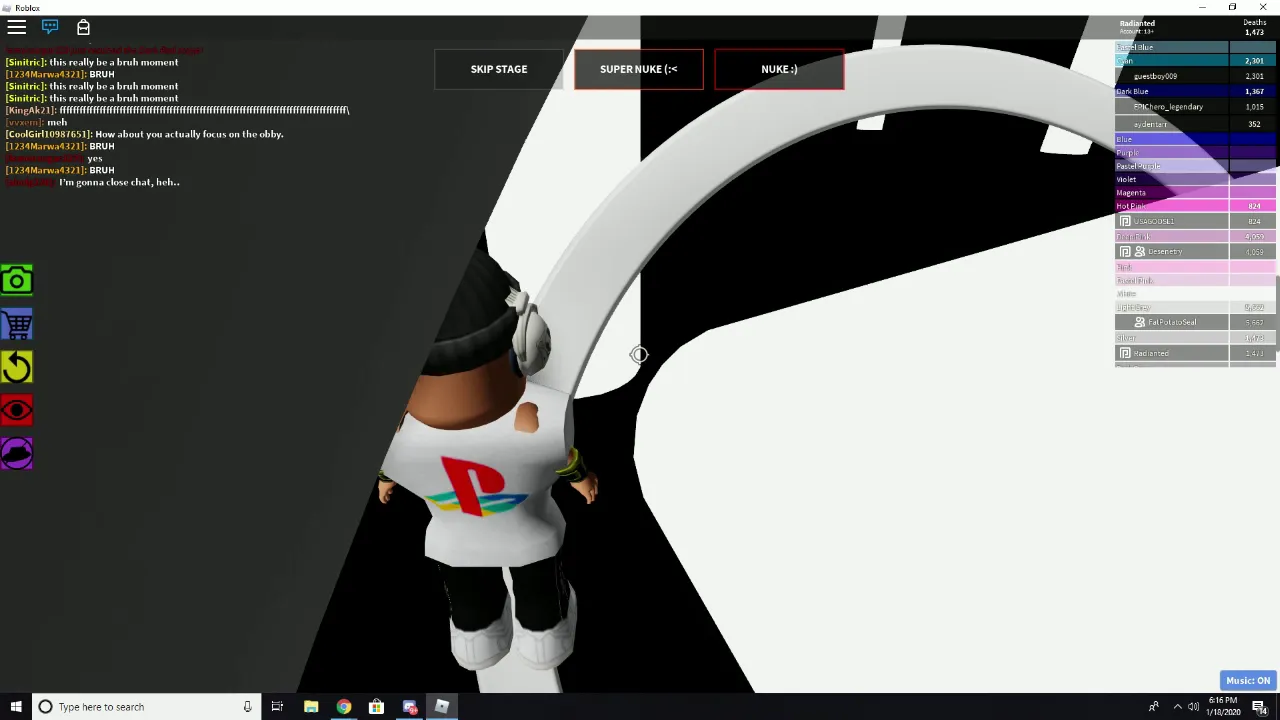Select Radianted row in the leaderboard list
Screen dimensions: 1280x720
[x=1196, y=353]
